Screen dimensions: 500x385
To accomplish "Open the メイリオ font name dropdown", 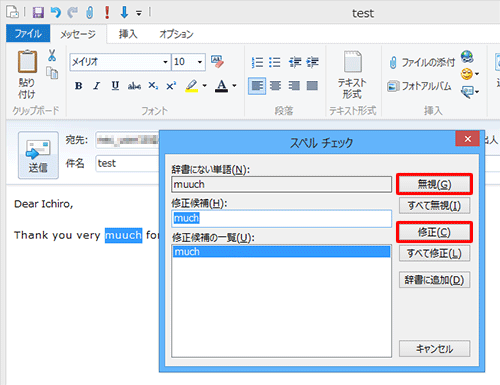I will pos(165,62).
